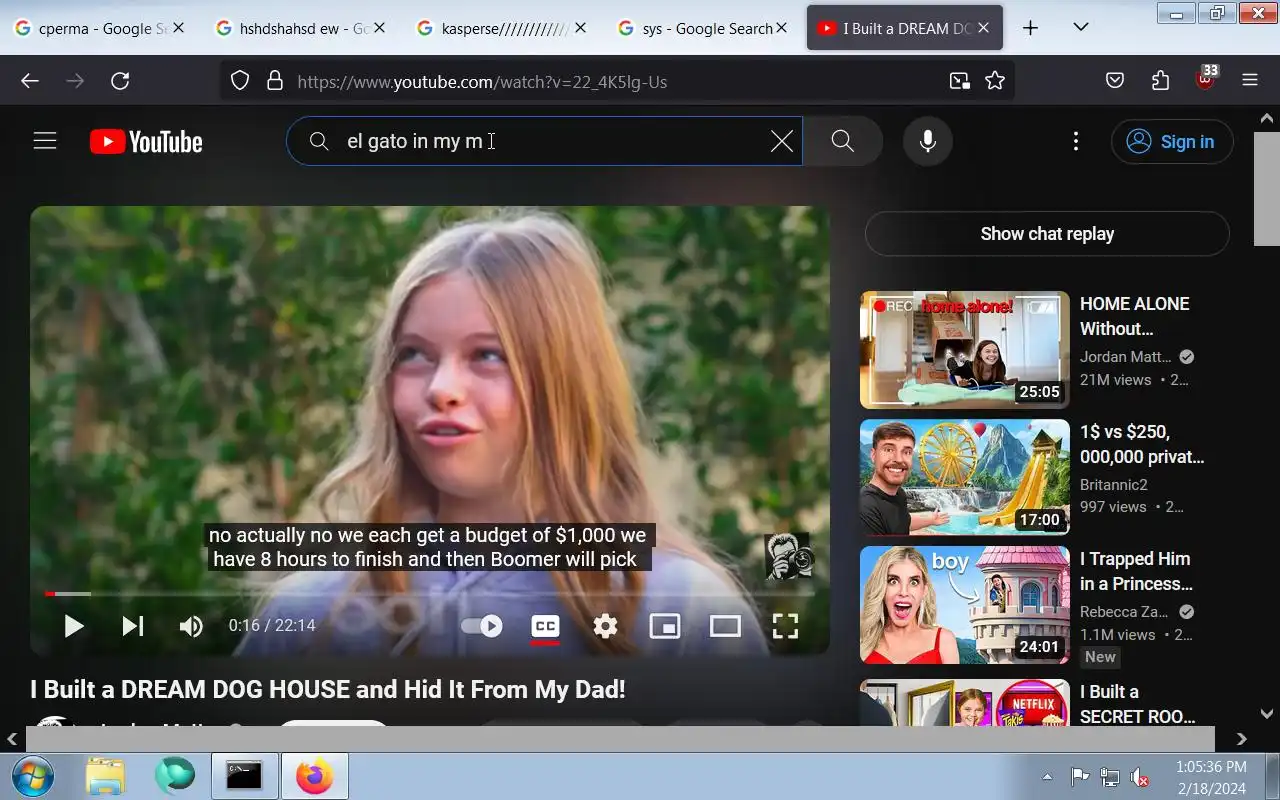Image resolution: width=1280 pixels, height=800 pixels.
Task: Open Jordan Matter channel name link
Action: pos(1126,357)
